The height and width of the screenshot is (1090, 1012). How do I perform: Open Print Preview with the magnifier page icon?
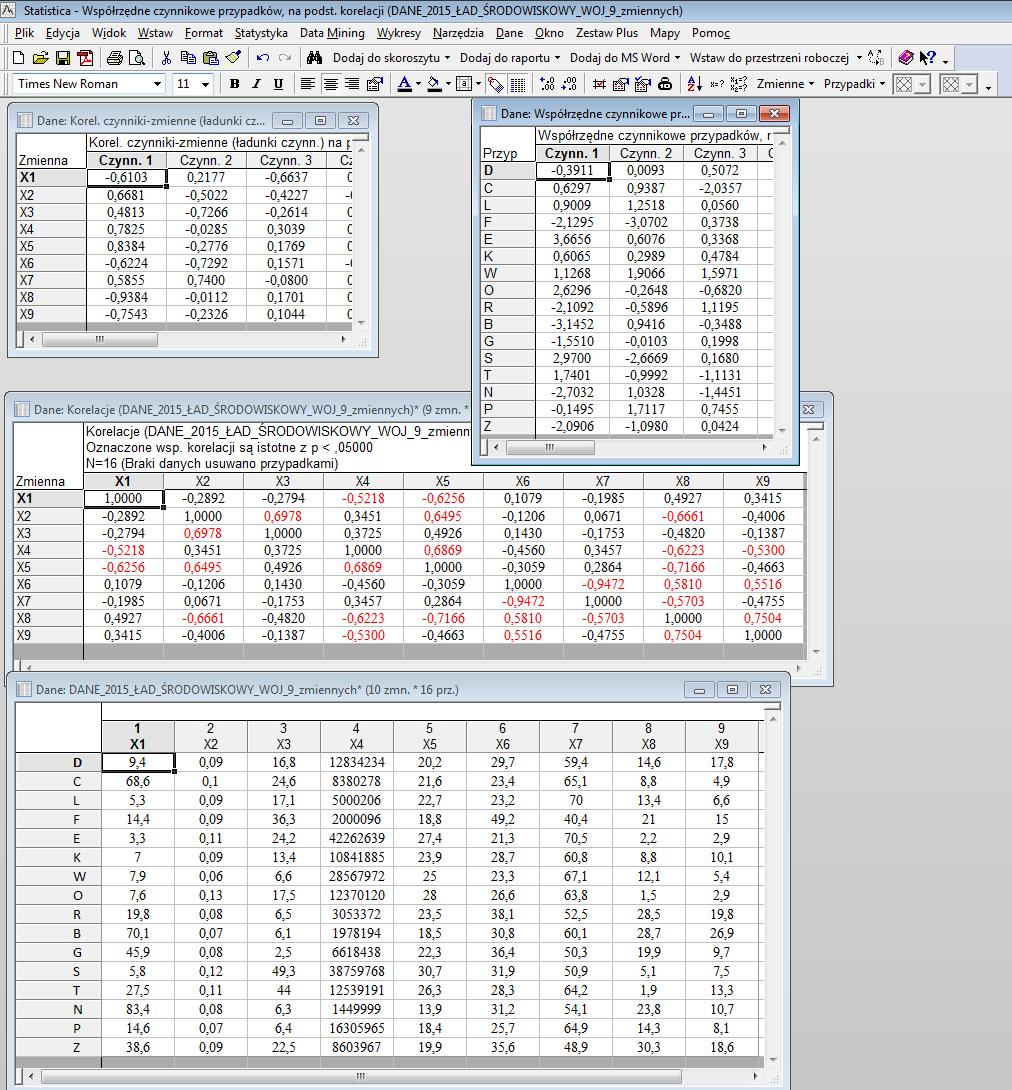[137, 58]
